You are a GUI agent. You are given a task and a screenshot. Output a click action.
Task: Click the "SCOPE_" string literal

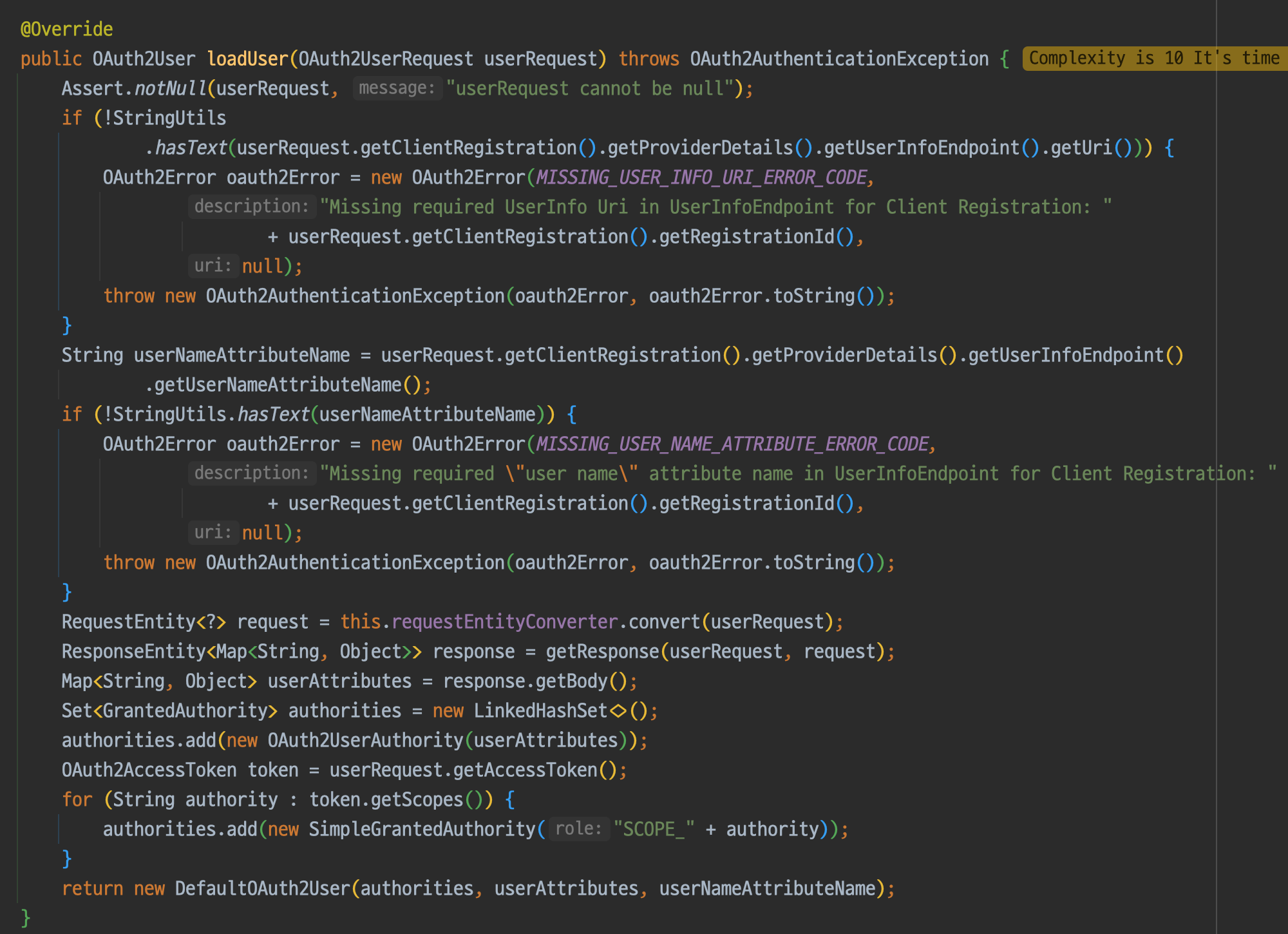click(654, 829)
